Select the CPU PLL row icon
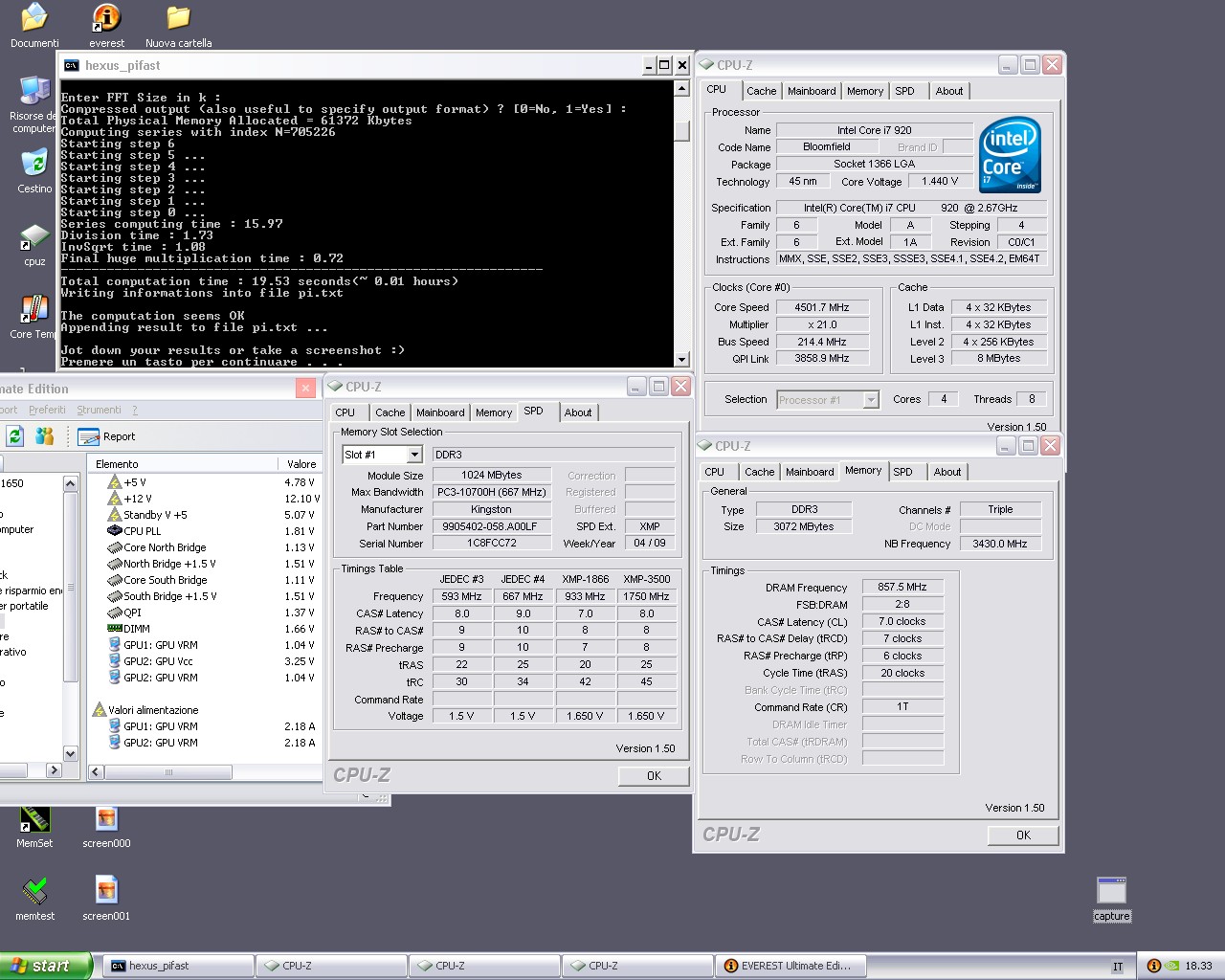 tap(115, 531)
